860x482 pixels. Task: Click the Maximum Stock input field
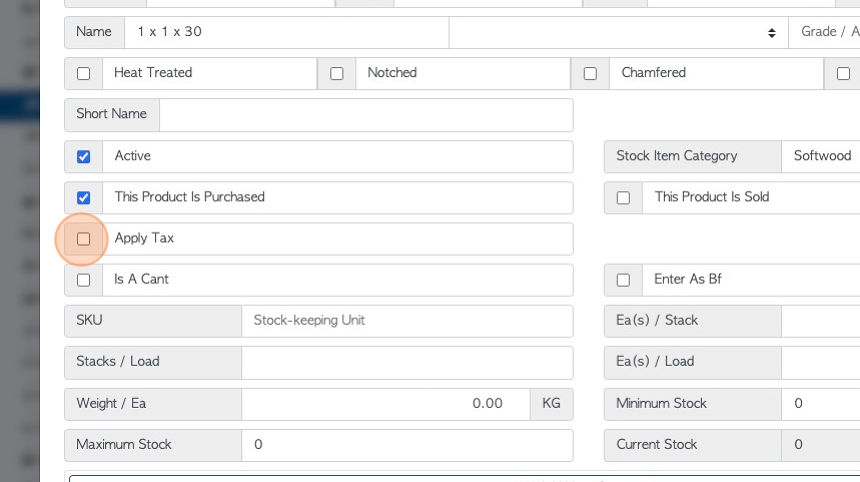tap(407, 445)
